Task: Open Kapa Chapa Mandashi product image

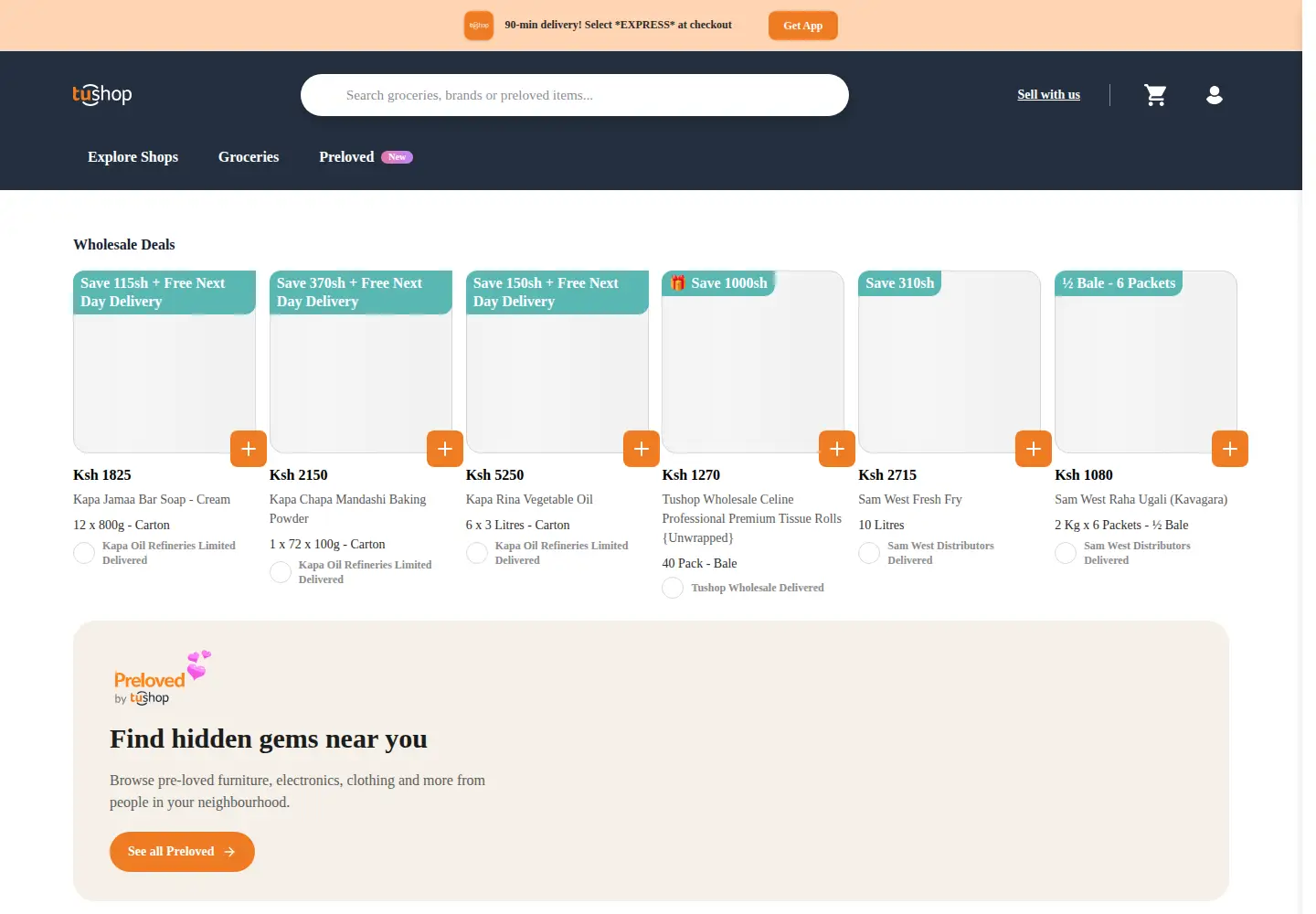Action: (361, 362)
